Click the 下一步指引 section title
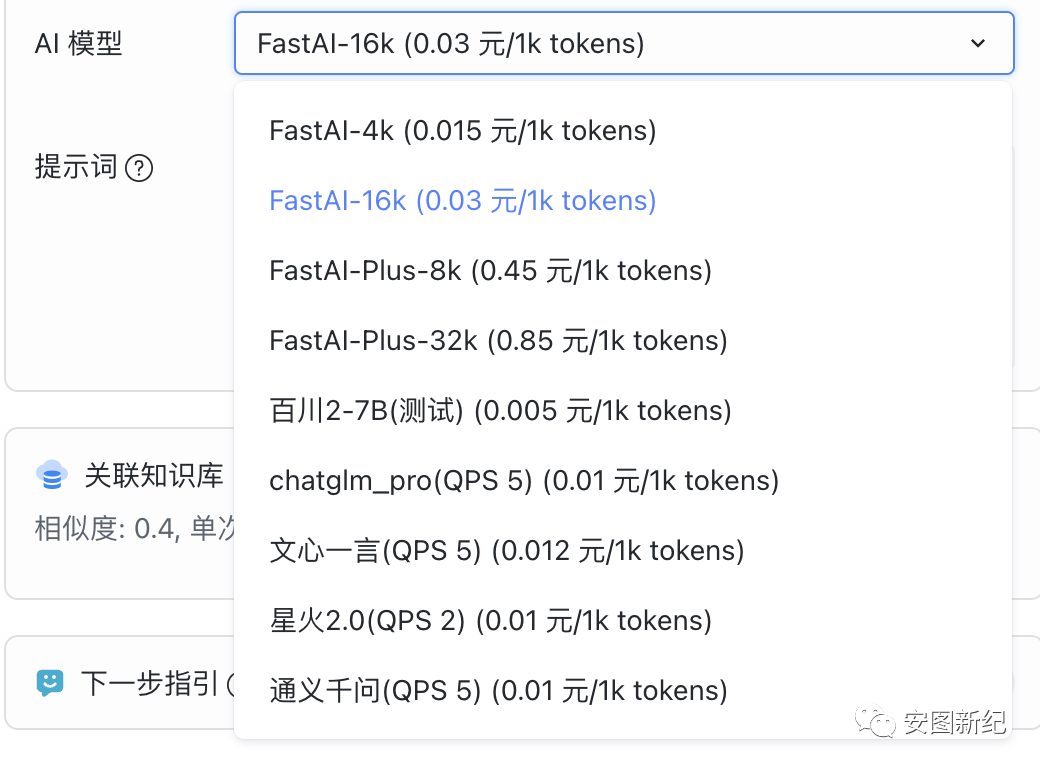Image resolution: width=1040 pixels, height=768 pixels. [149, 684]
